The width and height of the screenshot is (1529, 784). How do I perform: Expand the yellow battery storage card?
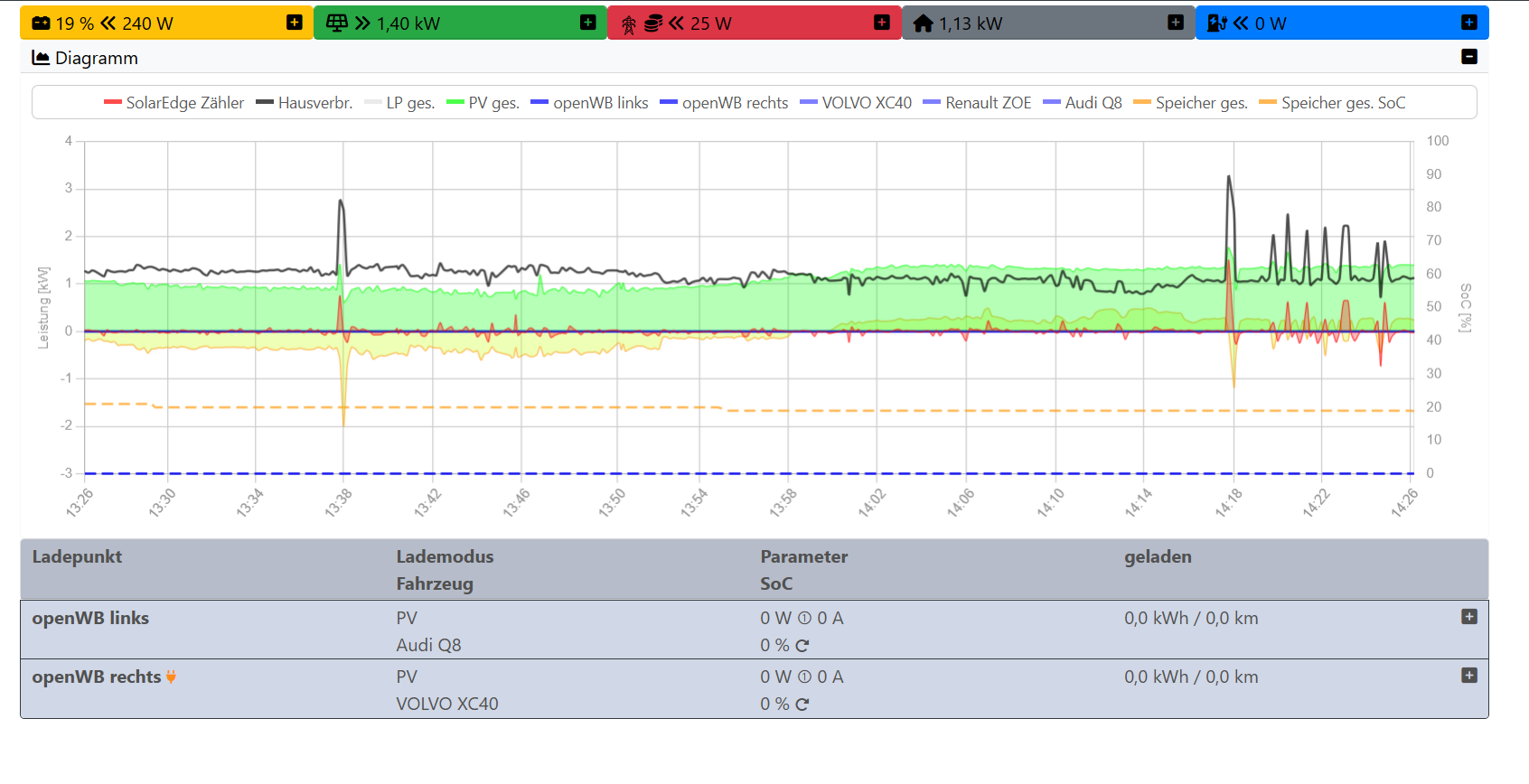point(295,23)
